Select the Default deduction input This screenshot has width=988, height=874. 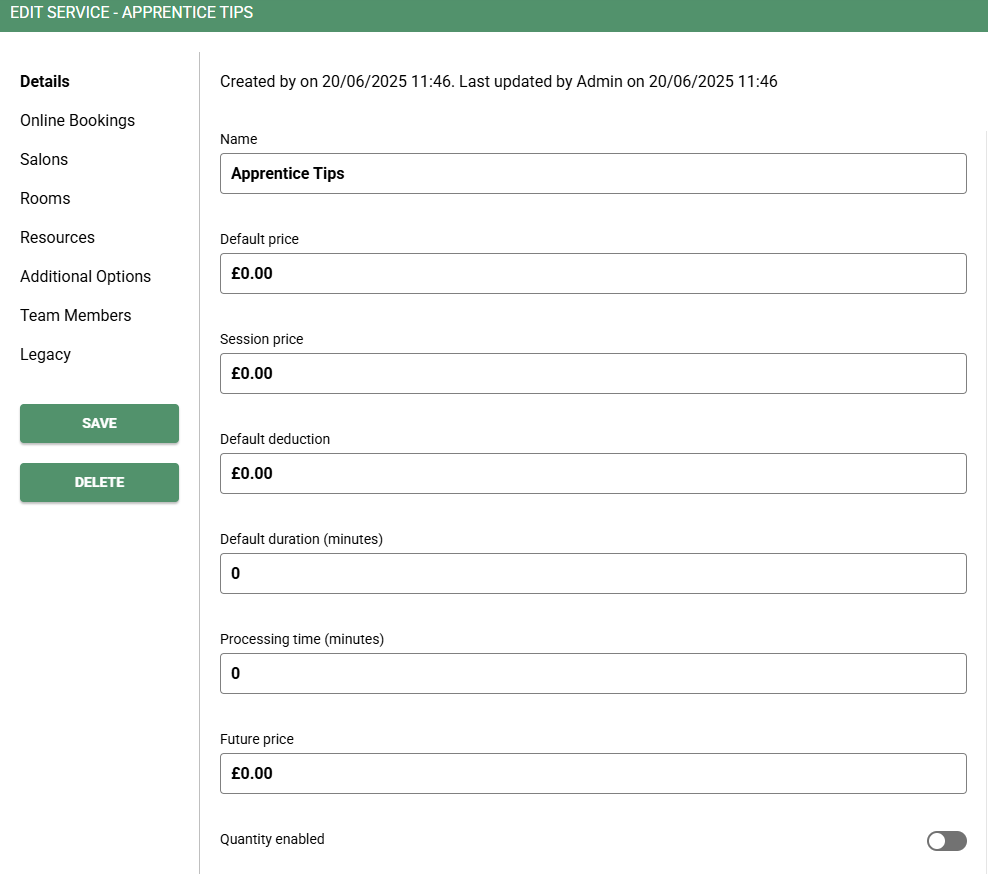[593, 473]
